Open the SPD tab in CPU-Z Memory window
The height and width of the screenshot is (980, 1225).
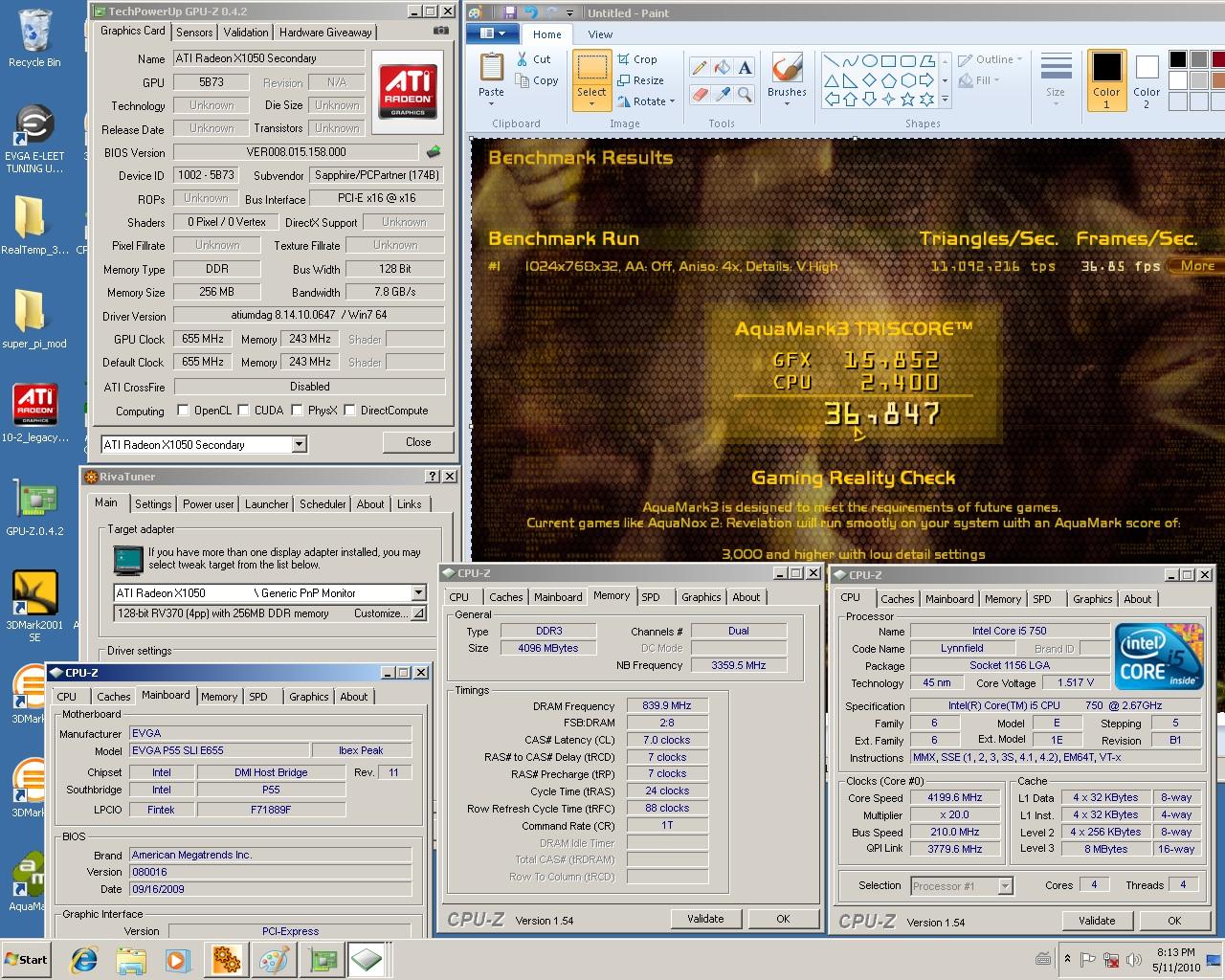coord(651,597)
